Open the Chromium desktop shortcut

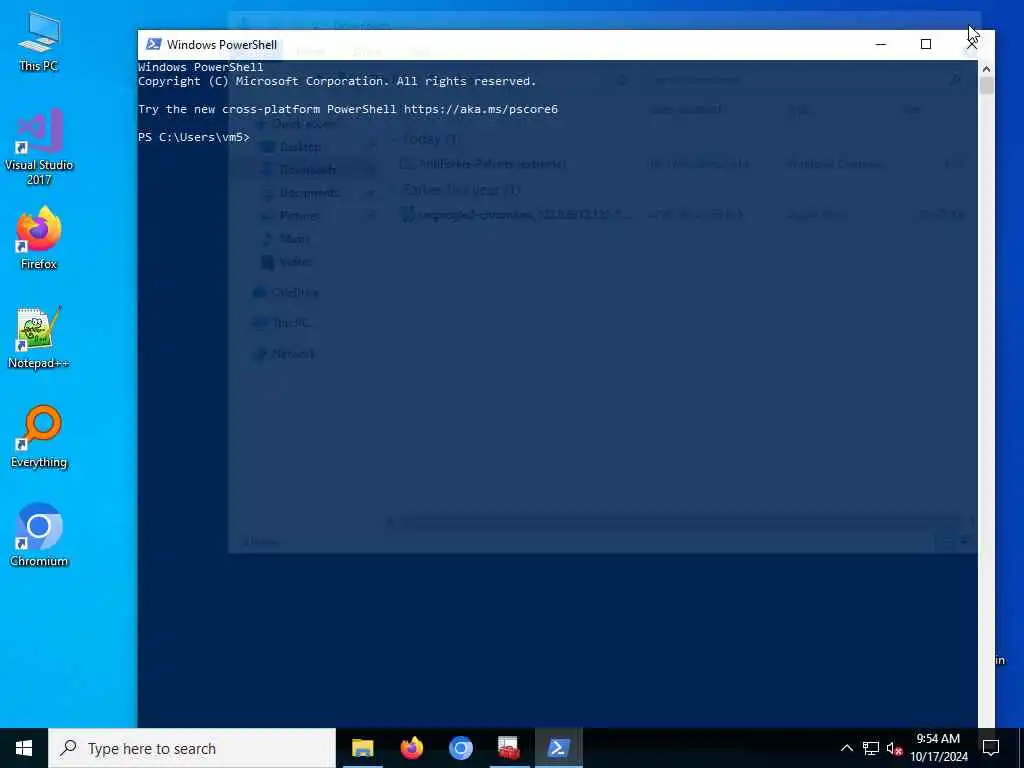pyautogui.click(x=39, y=536)
